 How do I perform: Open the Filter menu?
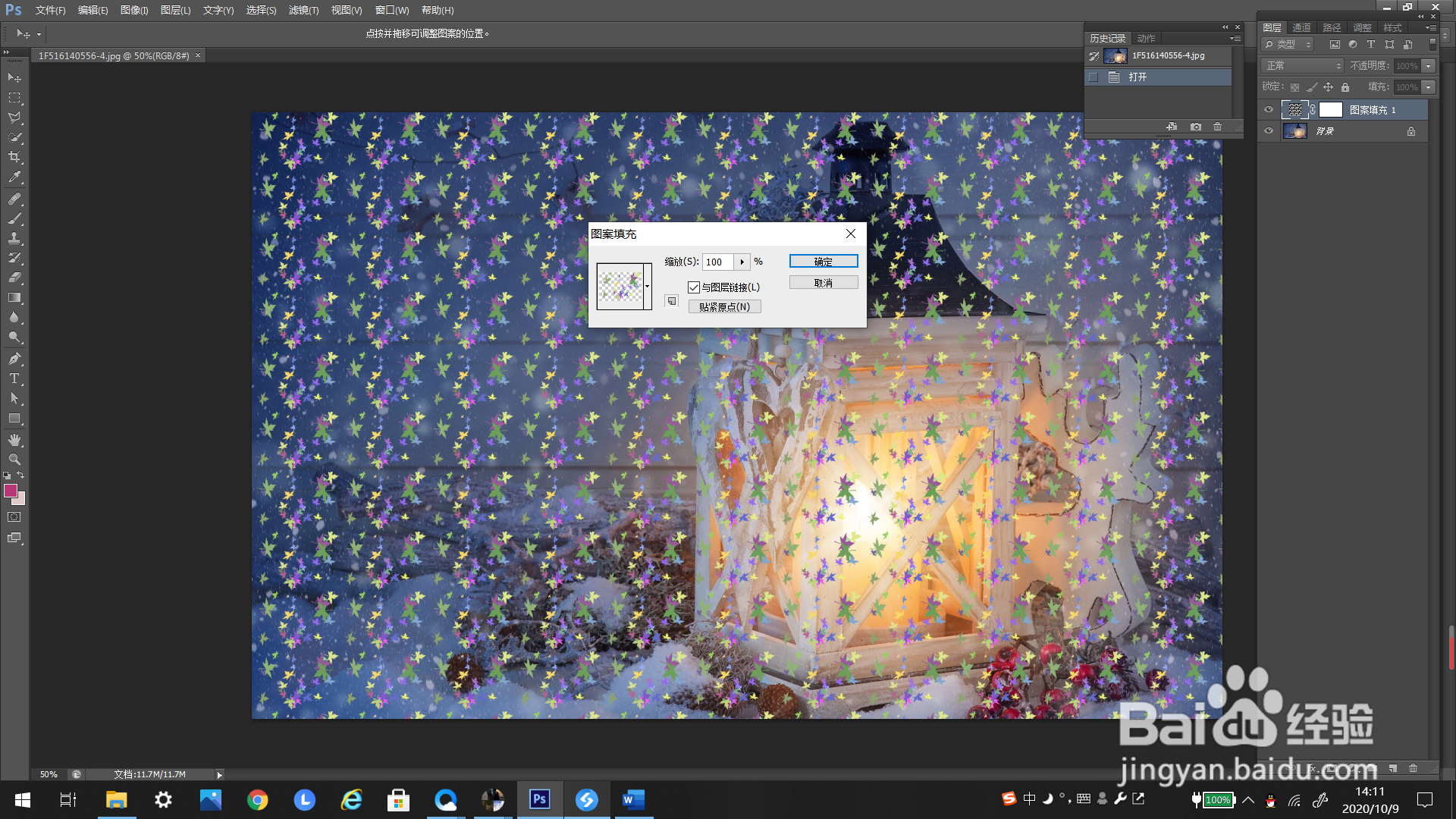(x=303, y=10)
